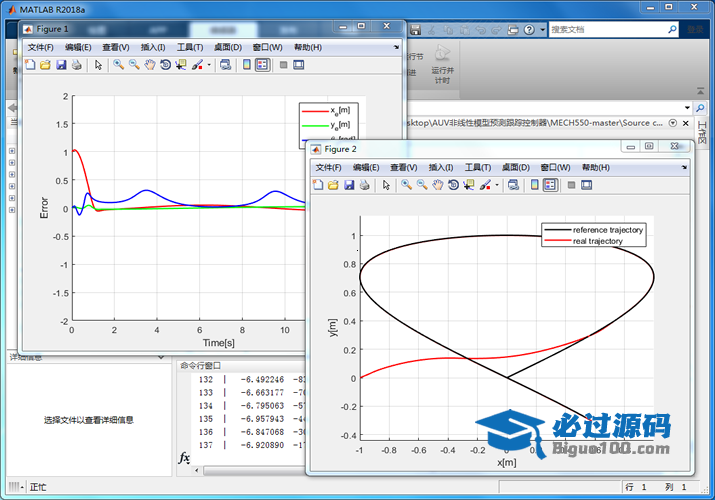715x500 pixels.
Task: Open brush color dropdown arrow in Figure 1
Action: [209, 65]
